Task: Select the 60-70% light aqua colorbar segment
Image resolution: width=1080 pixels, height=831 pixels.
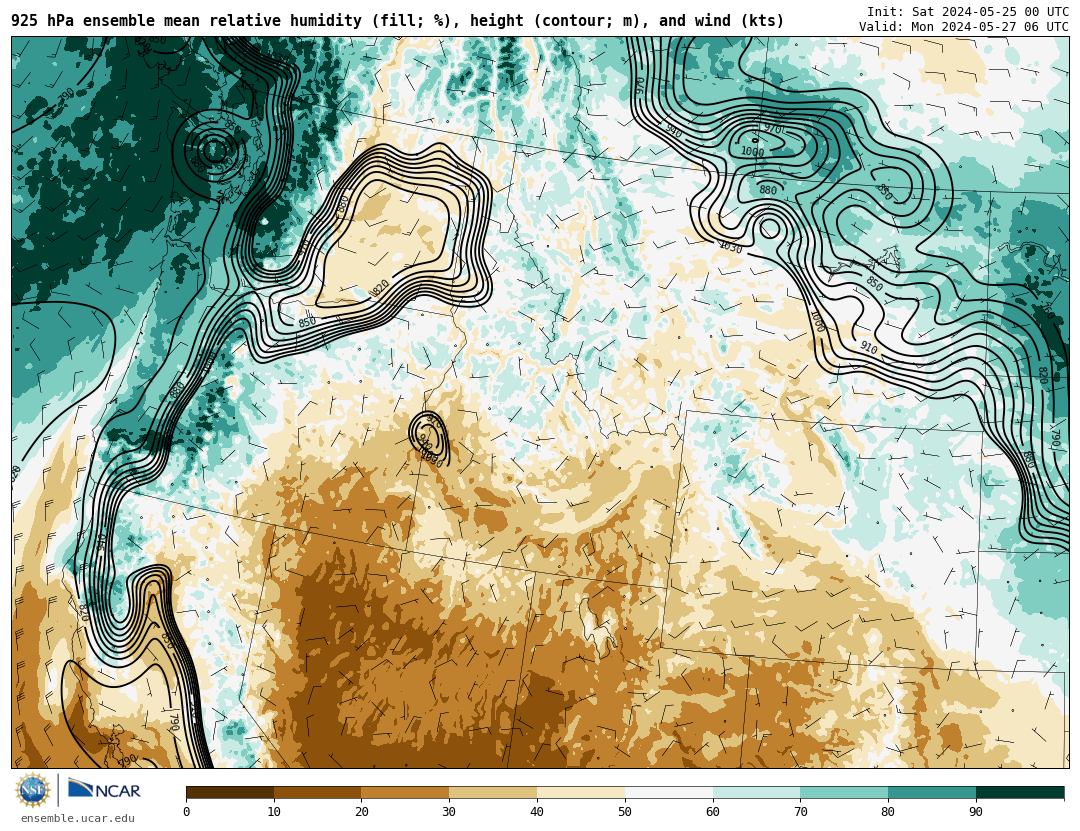Action: (x=756, y=793)
